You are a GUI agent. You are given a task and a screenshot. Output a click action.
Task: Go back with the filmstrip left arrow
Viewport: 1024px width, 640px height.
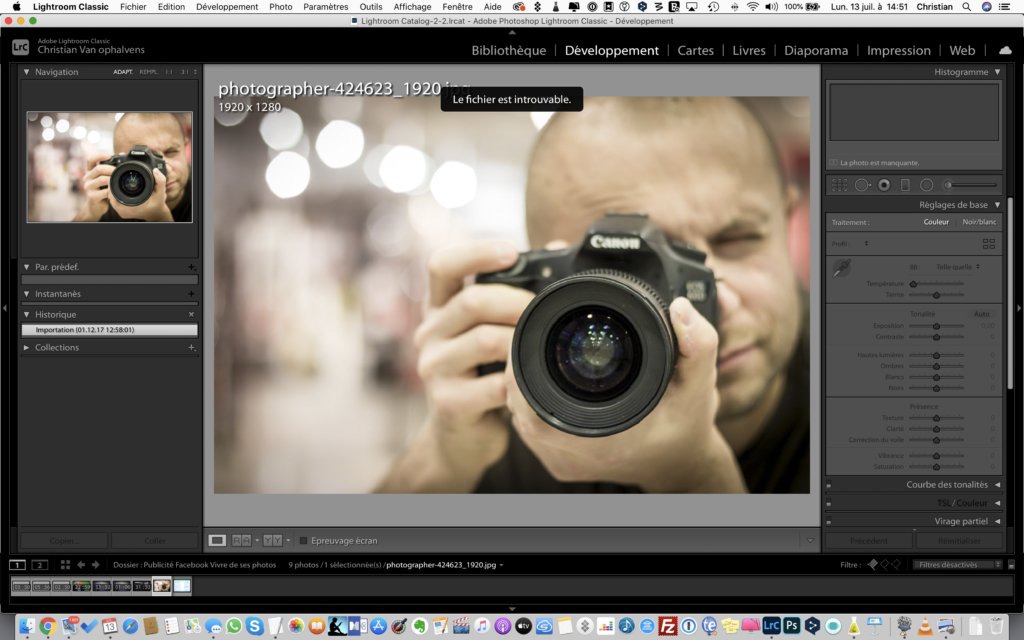pyautogui.click(x=81, y=565)
